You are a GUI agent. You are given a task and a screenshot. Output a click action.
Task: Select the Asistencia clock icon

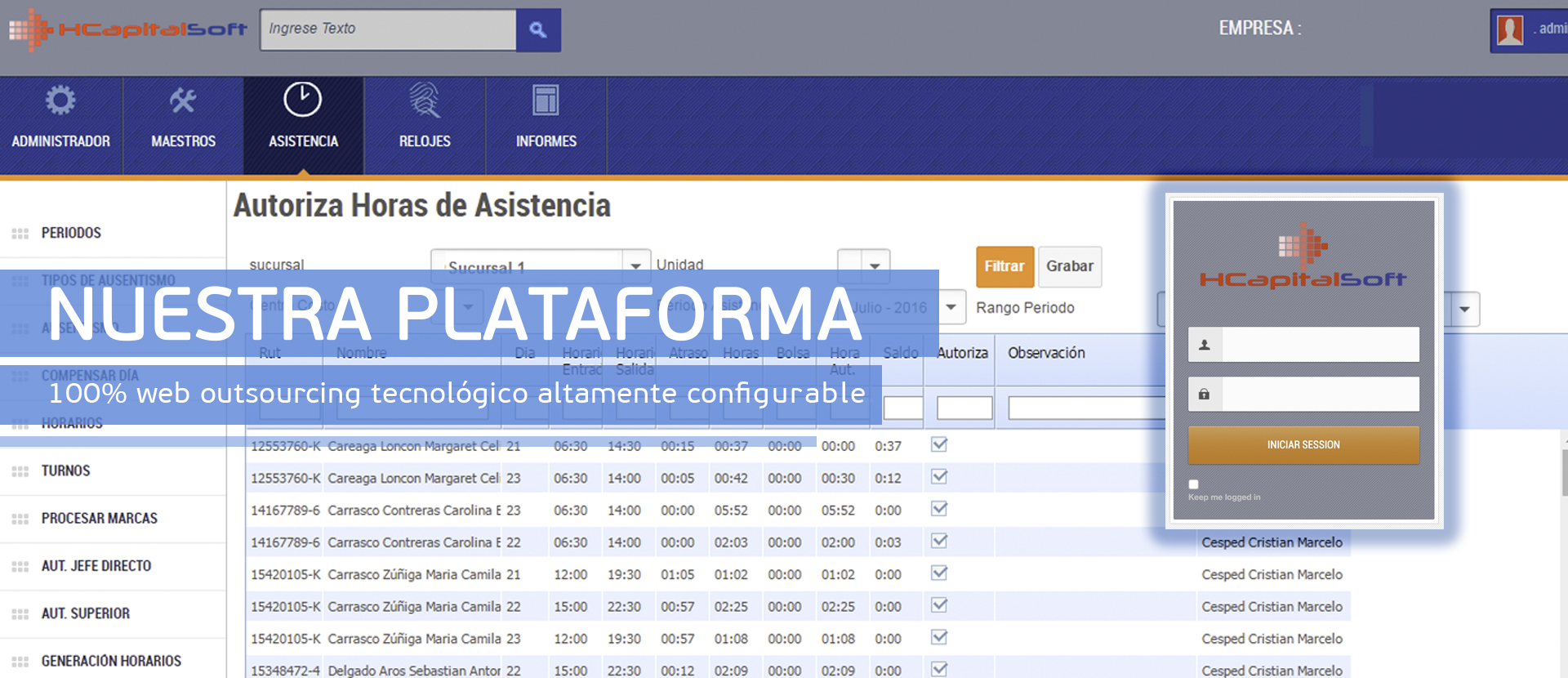point(302,100)
